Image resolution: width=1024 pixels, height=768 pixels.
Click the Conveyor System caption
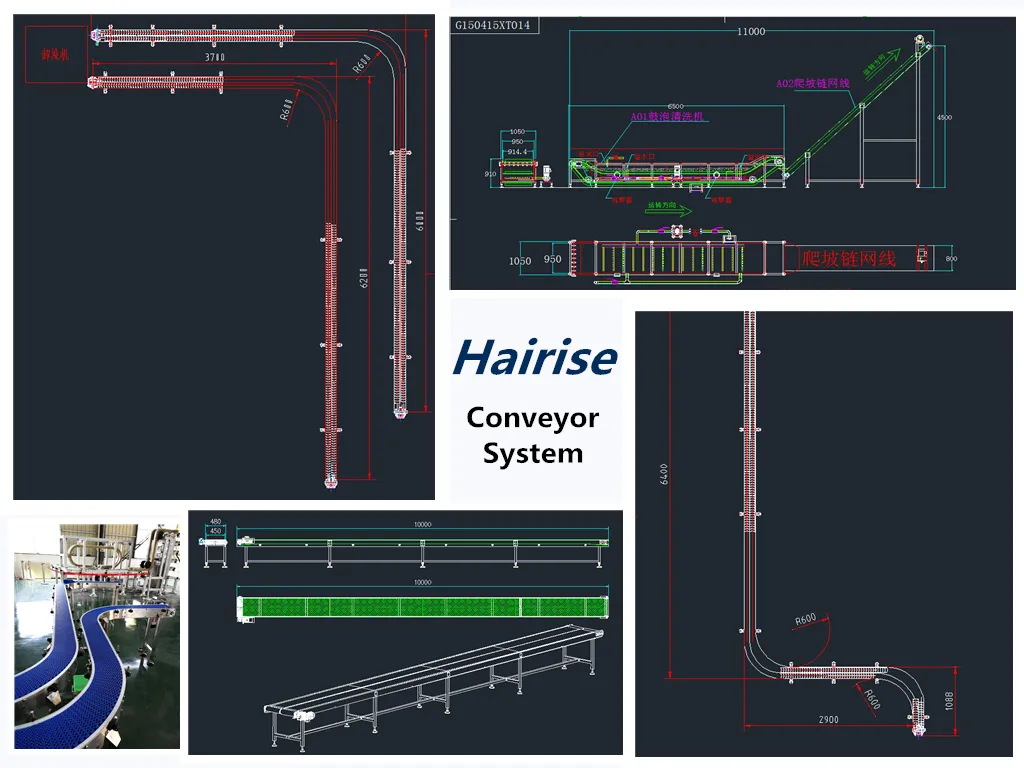[x=532, y=435]
